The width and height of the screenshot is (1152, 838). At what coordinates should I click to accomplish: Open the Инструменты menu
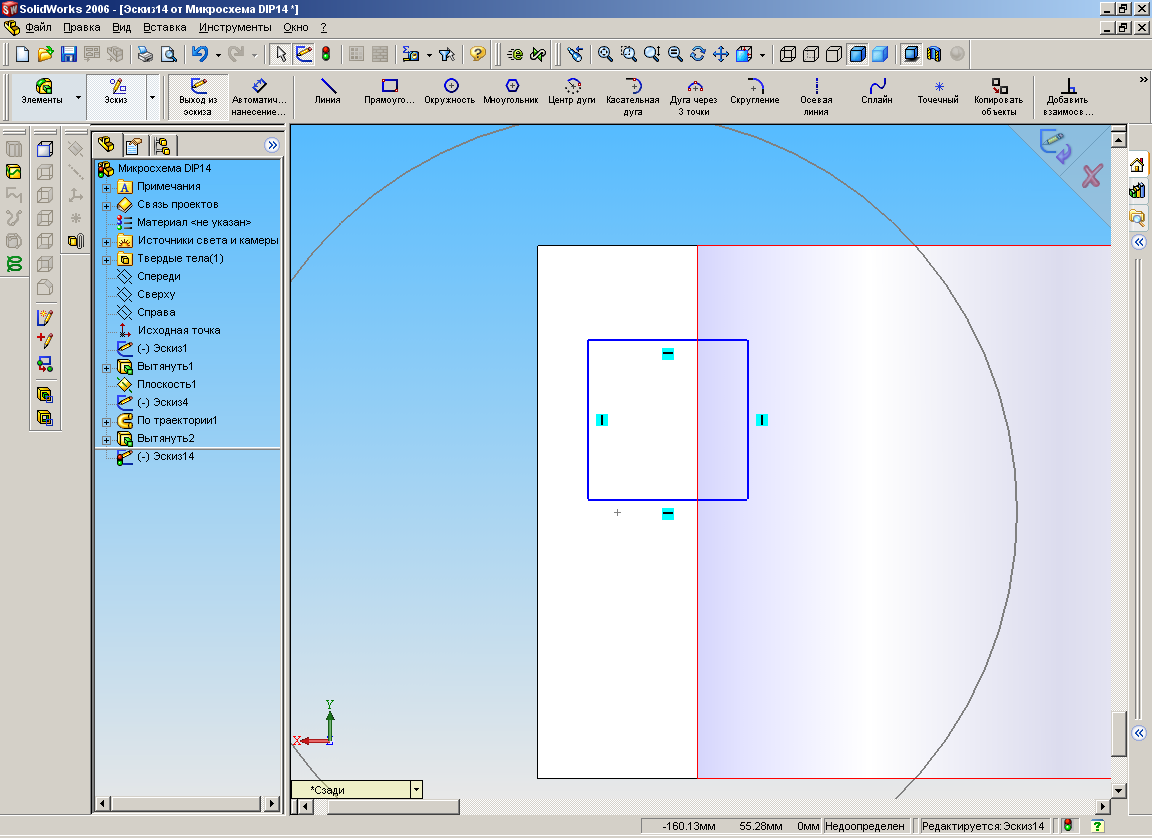pyautogui.click(x=235, y=27)
